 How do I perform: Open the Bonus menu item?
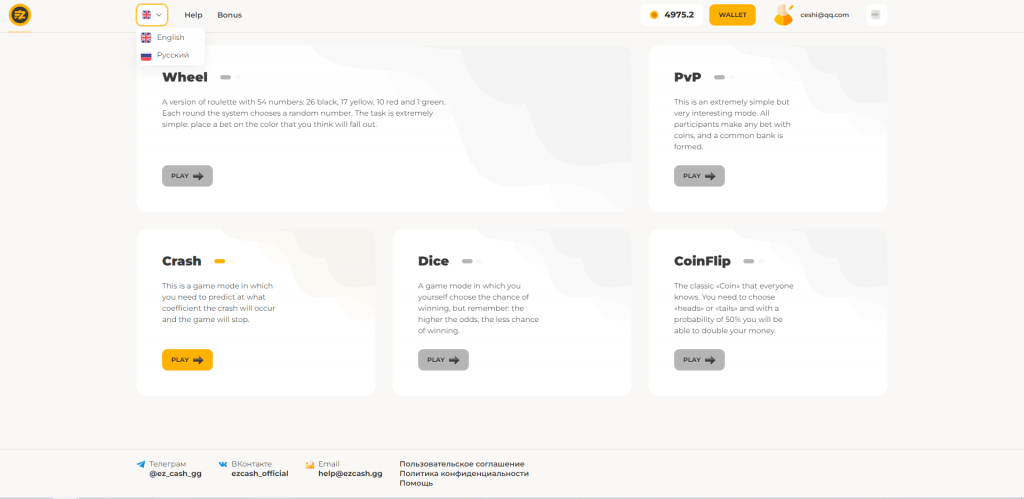click(x=229, y=15)
